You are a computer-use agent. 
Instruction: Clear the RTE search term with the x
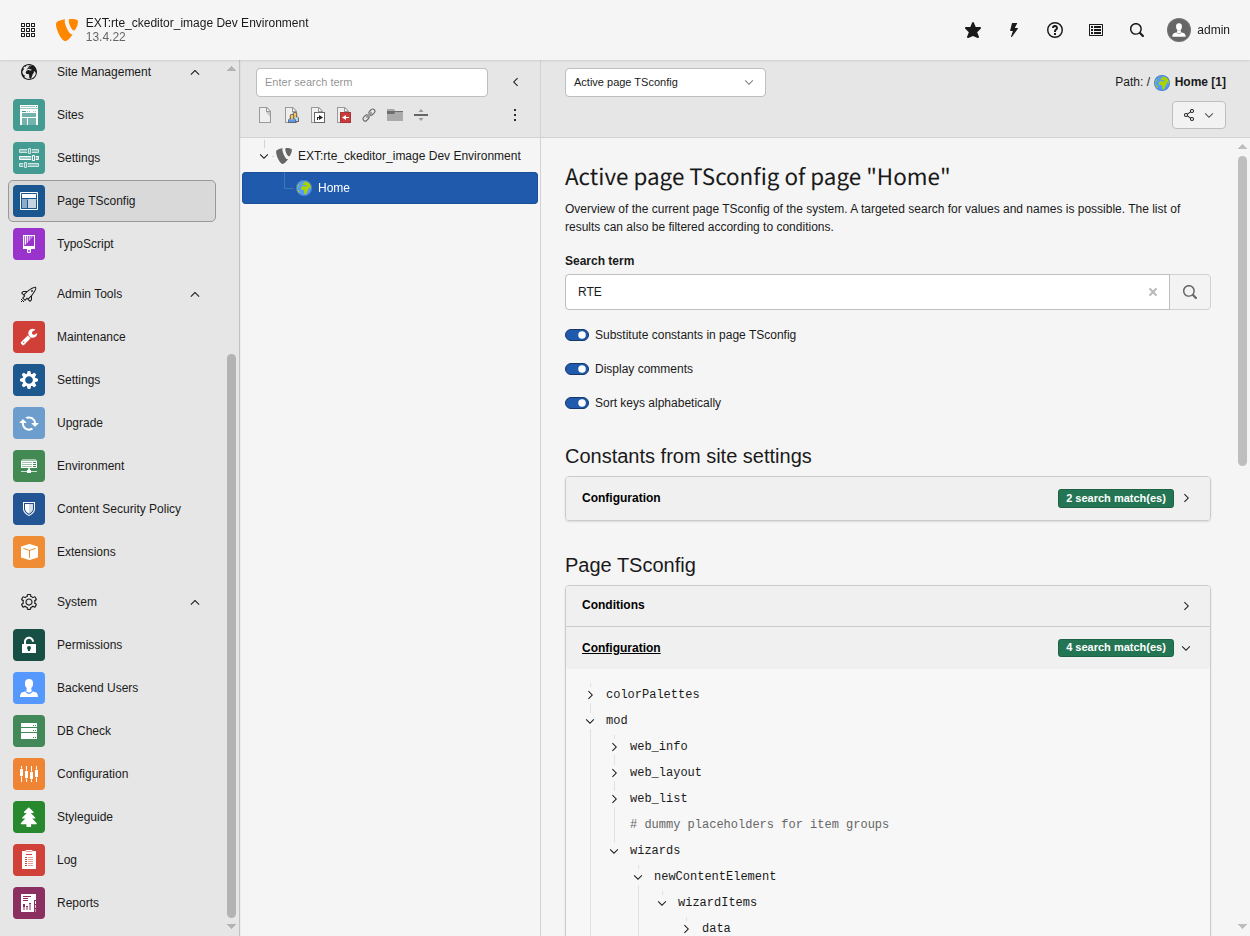tap(1153, 292)
